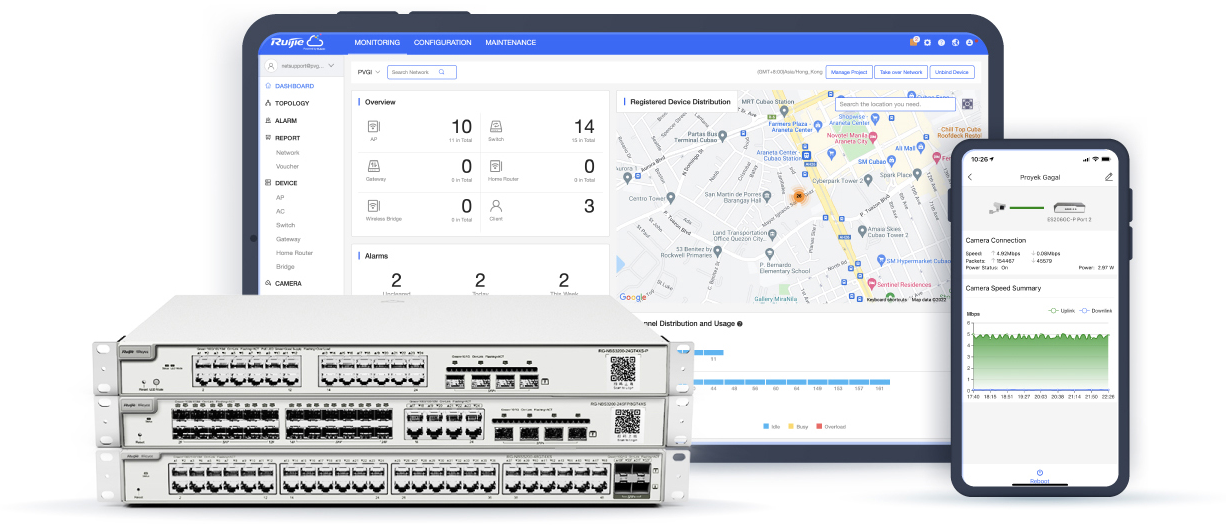This screenshot has width=1226, height=528.
Task: Click the globe language icon
Action: click(955, 42)
